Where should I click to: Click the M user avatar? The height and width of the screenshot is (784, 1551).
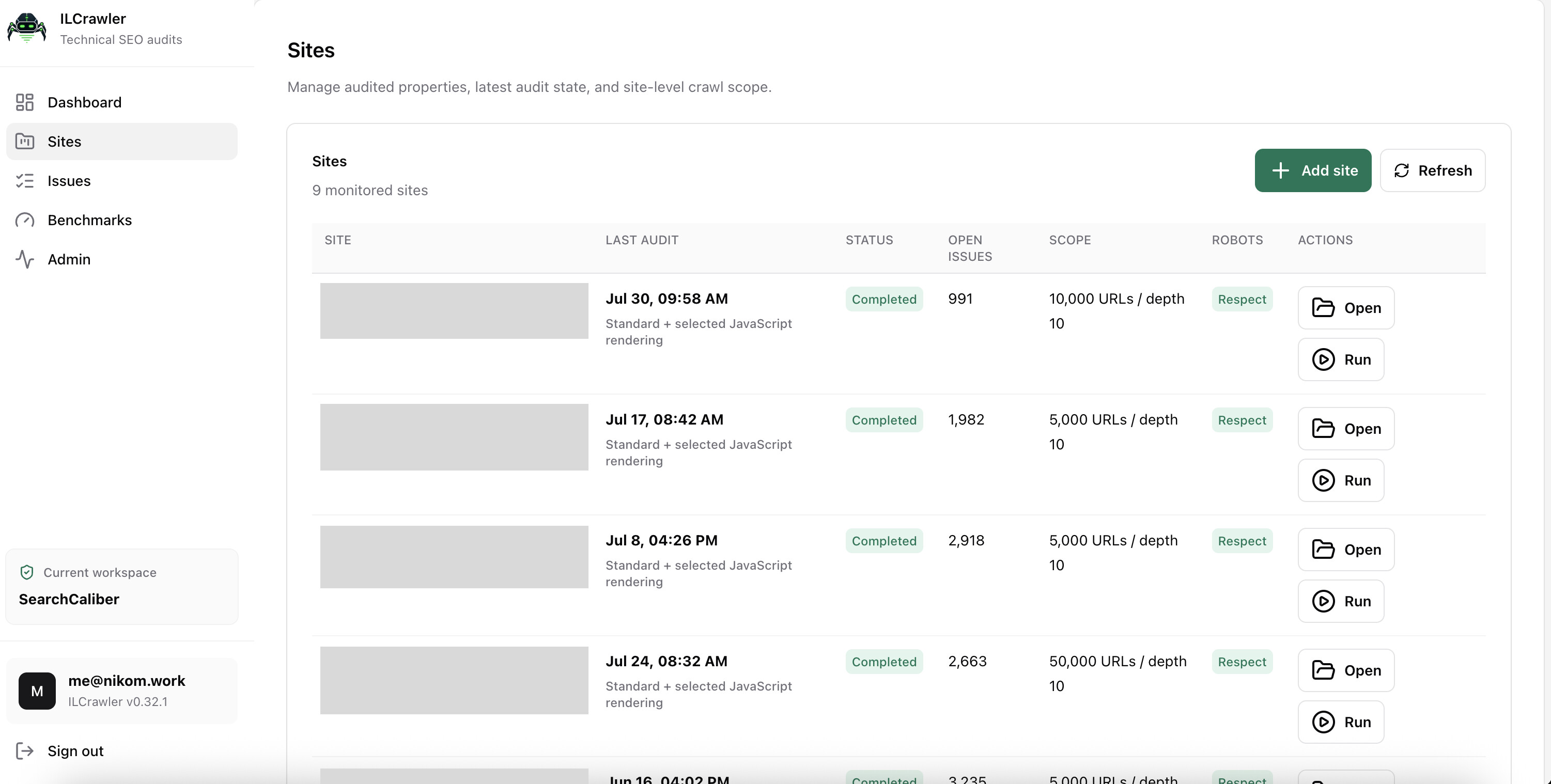coord(37,691)
